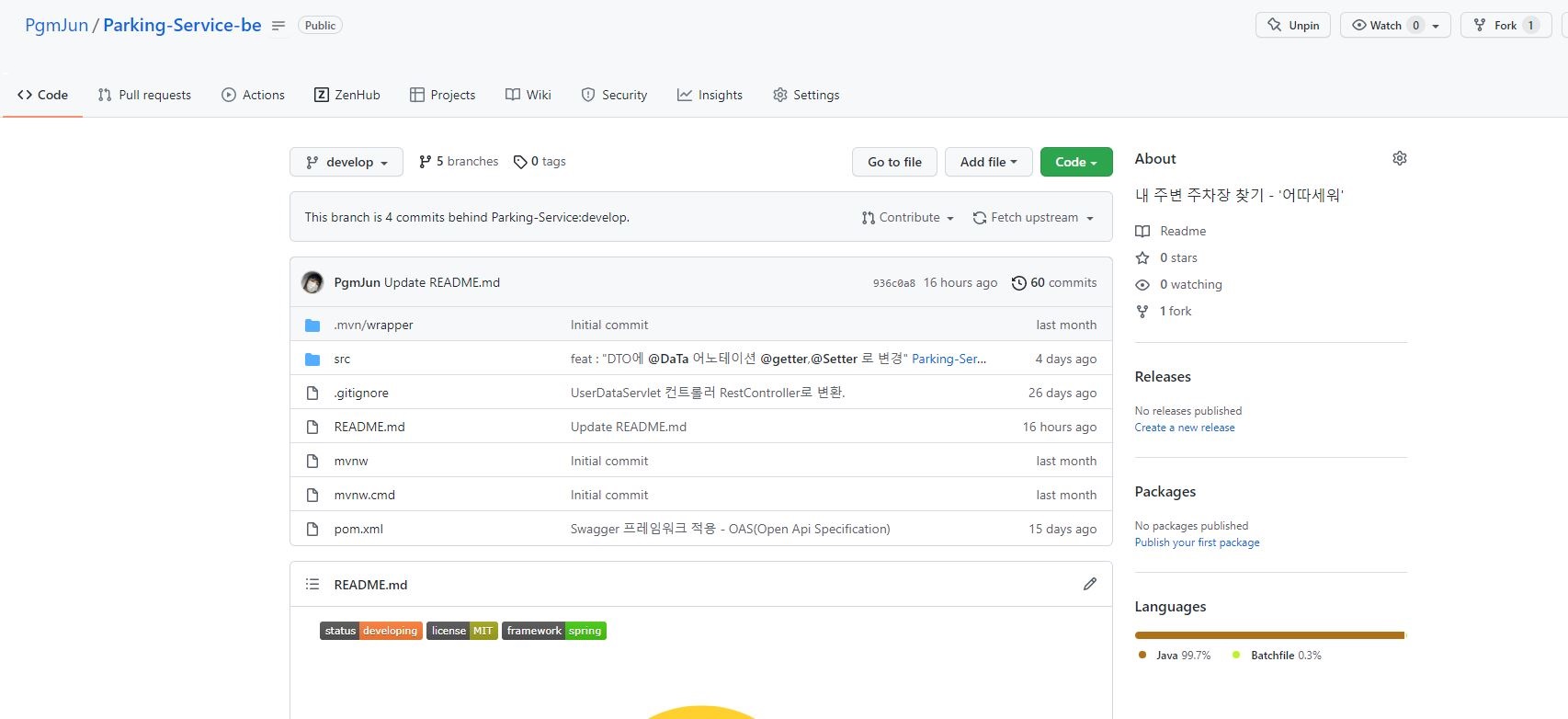
Task: Click Create a new release link
Action: pos(1185,428)
